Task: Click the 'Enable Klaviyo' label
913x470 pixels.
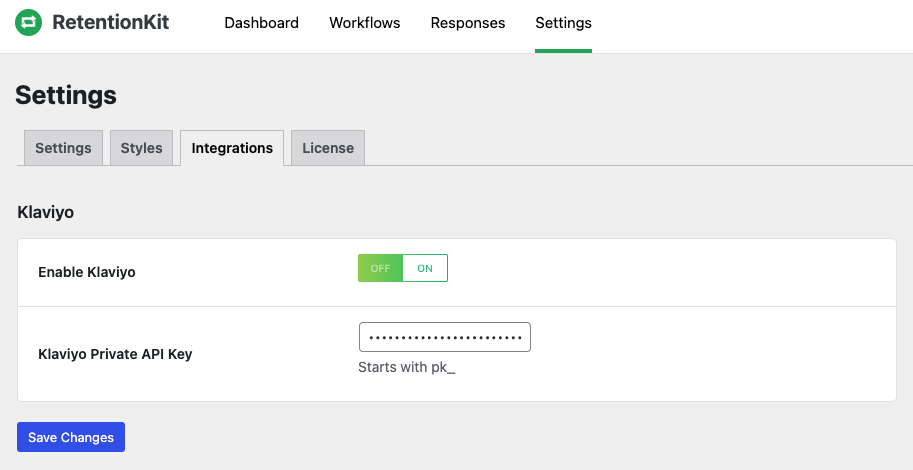Action: coord(87,272)
